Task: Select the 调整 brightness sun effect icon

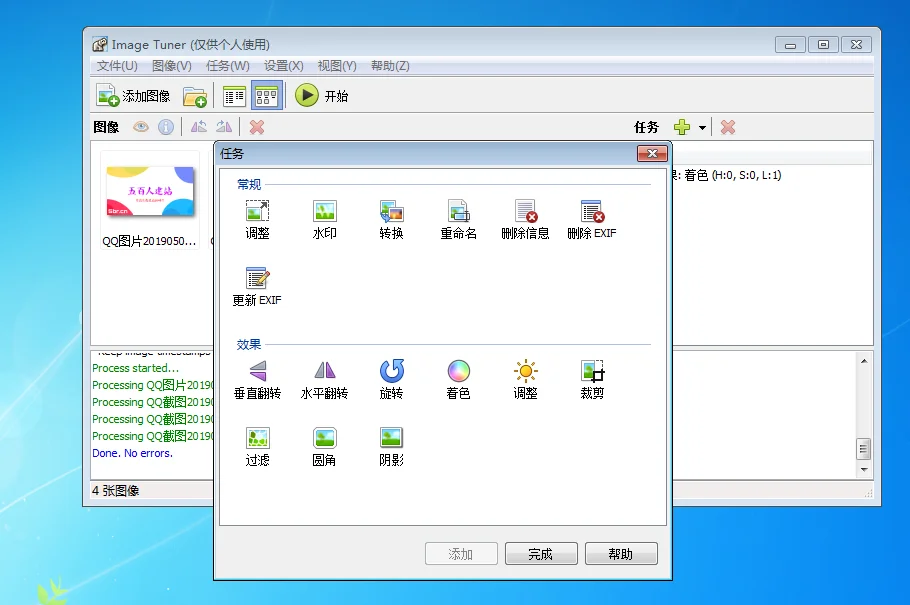Action: (525, 380)
